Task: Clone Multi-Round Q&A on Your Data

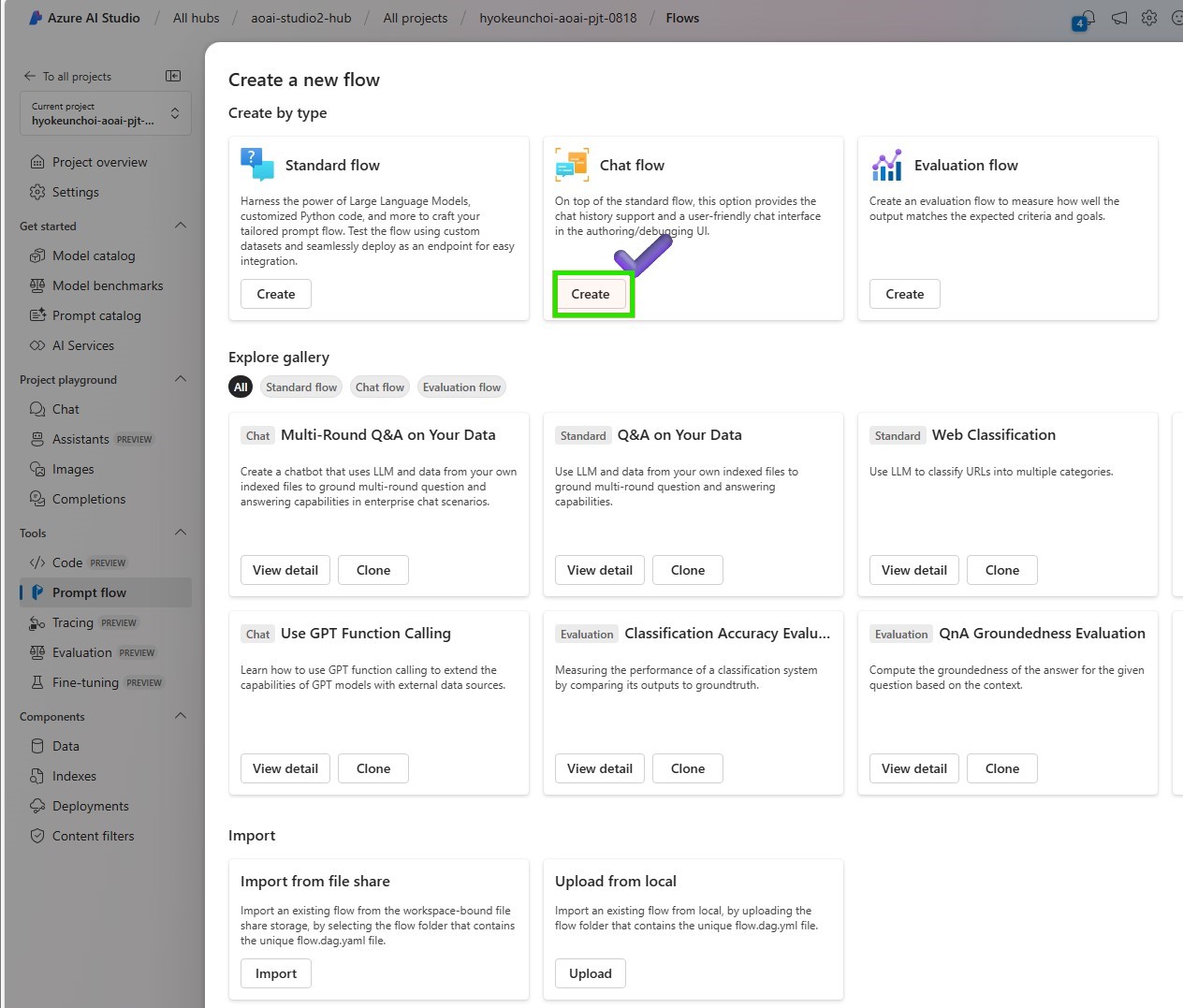Action: pyautogui.click(x=373, y=570)
